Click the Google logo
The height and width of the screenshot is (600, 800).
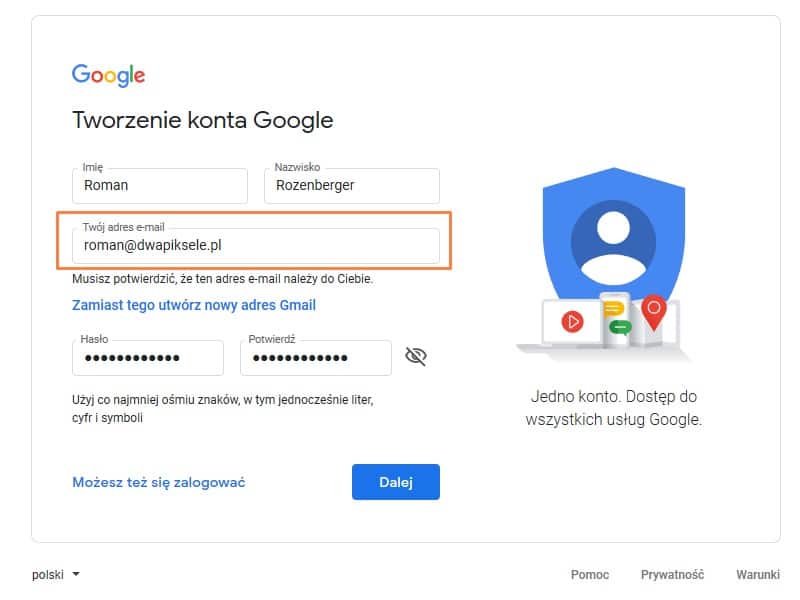click(108, 75)
